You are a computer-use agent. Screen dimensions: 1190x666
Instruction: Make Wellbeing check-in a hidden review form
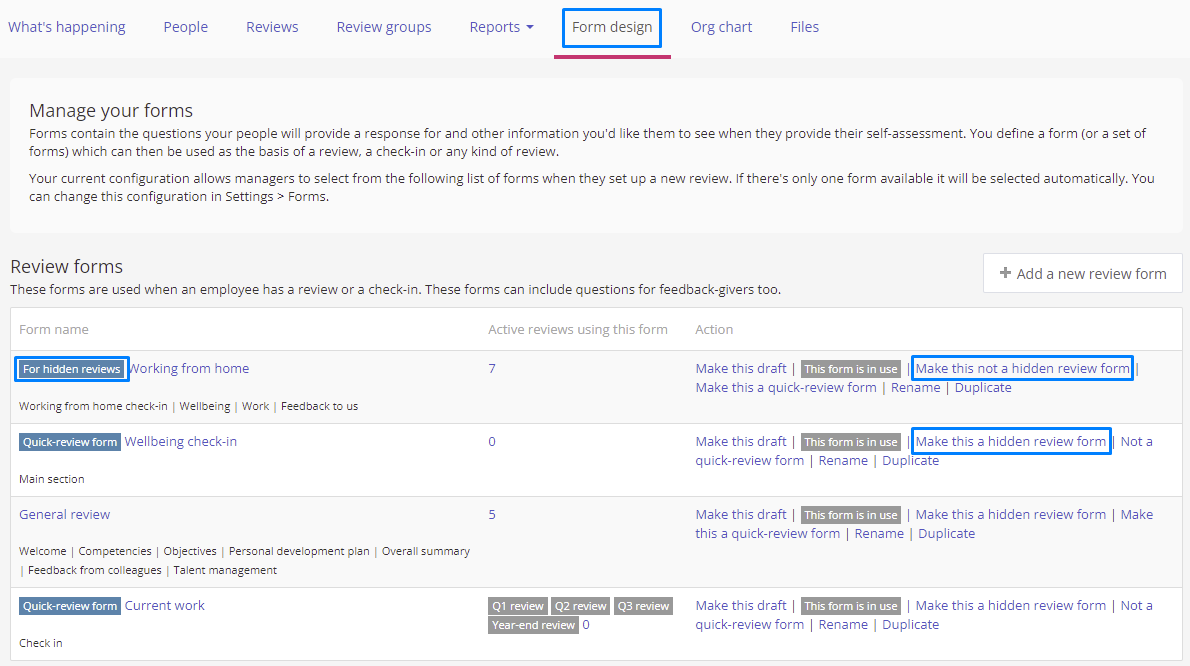click(1011, 441)
